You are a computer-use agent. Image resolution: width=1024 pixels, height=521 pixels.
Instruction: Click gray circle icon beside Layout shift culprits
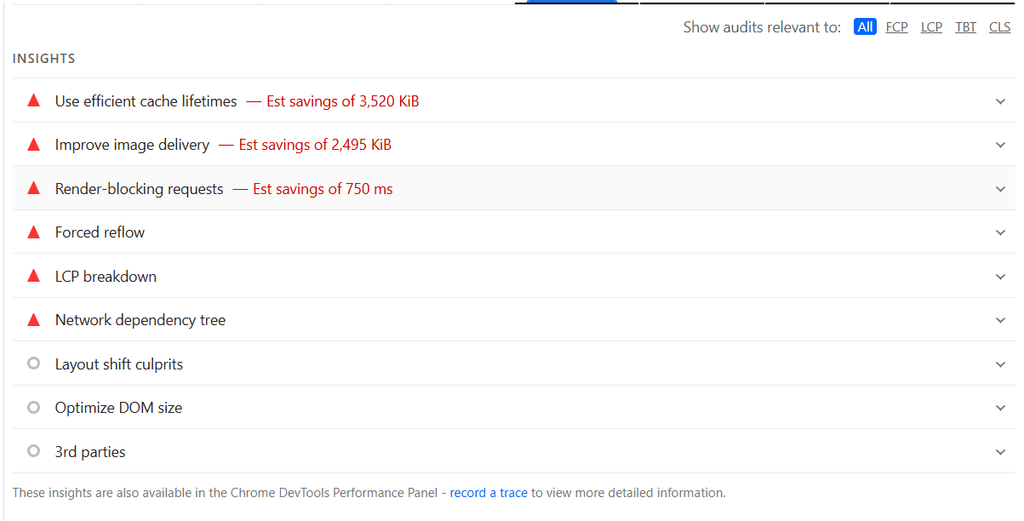tap(34, 363)
